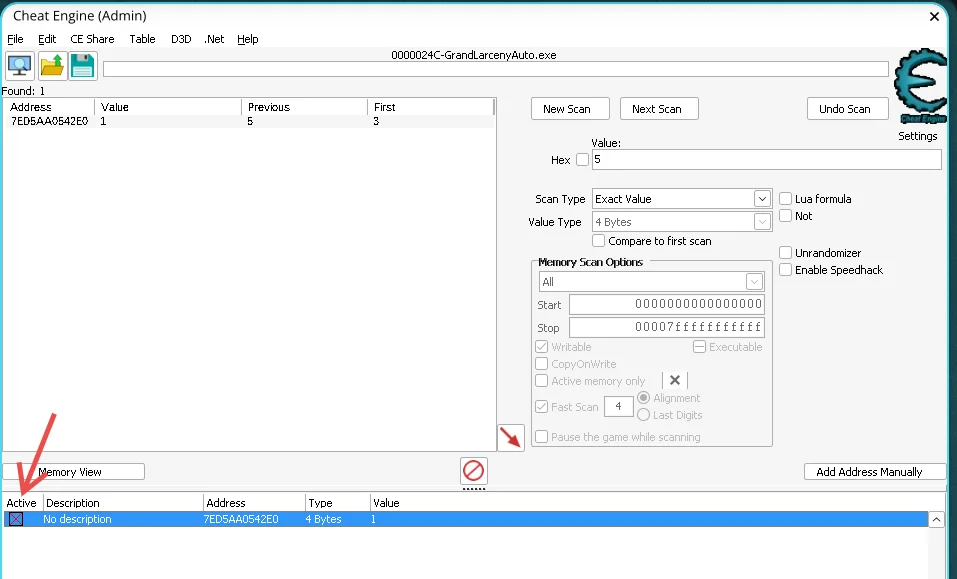Click the X beside Active memory only
This screenshot has width=957, height=579.
tap(674, 381)
